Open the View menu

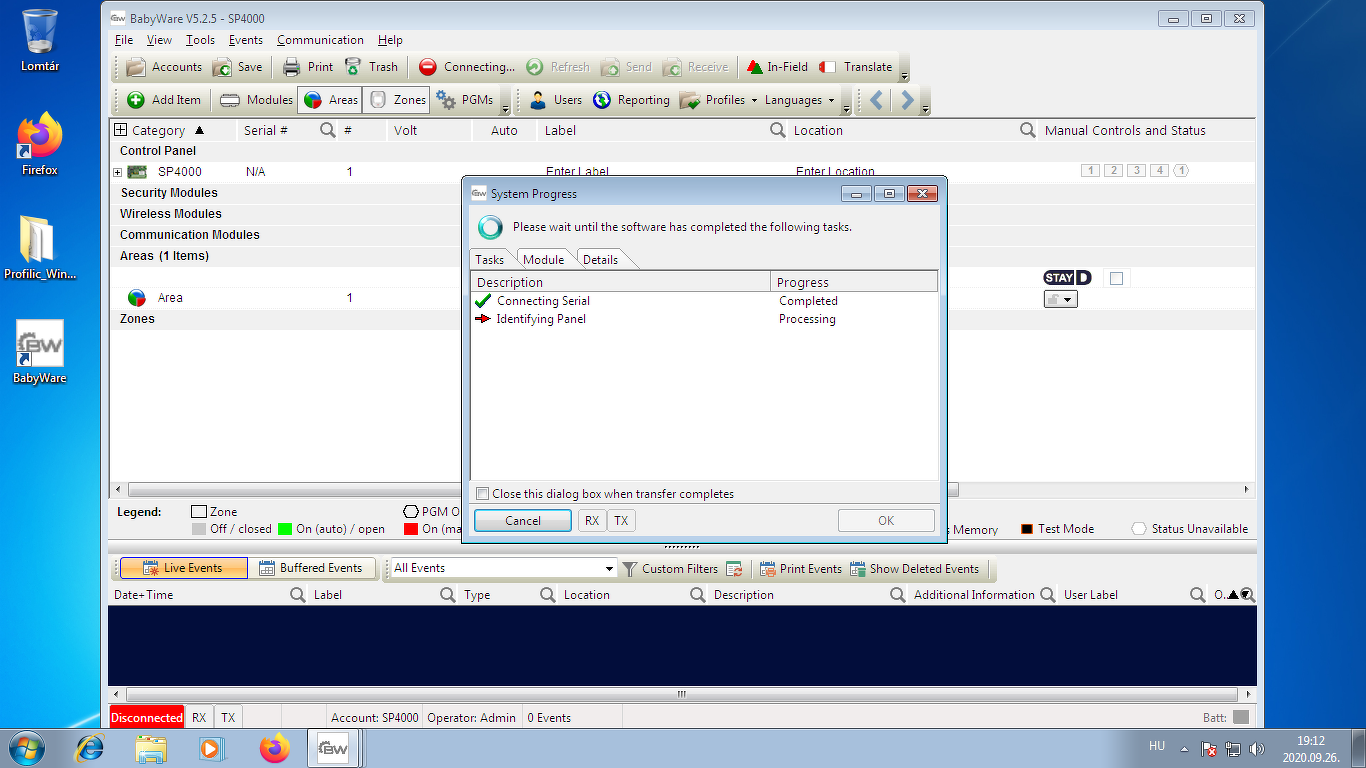[x=159, y=40]
